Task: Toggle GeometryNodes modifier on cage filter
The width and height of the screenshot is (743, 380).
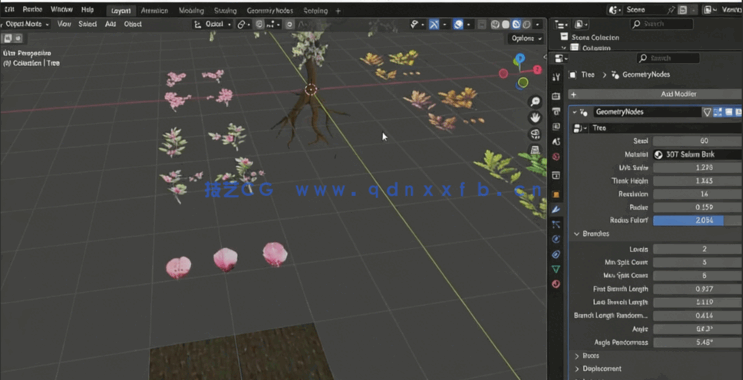Action: pyautogui.click(x=707, y=112)
